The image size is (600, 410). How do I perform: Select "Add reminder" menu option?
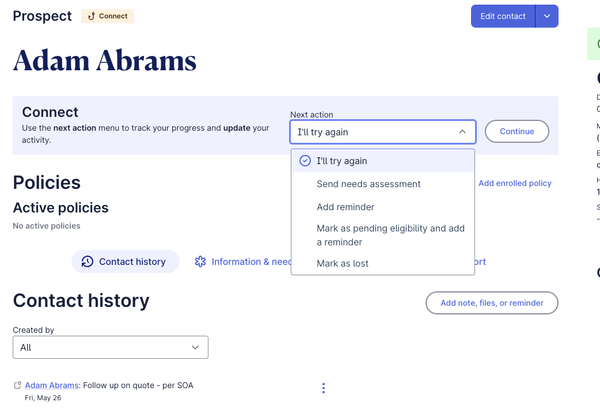pyautogui.click(x=345, y=207)
